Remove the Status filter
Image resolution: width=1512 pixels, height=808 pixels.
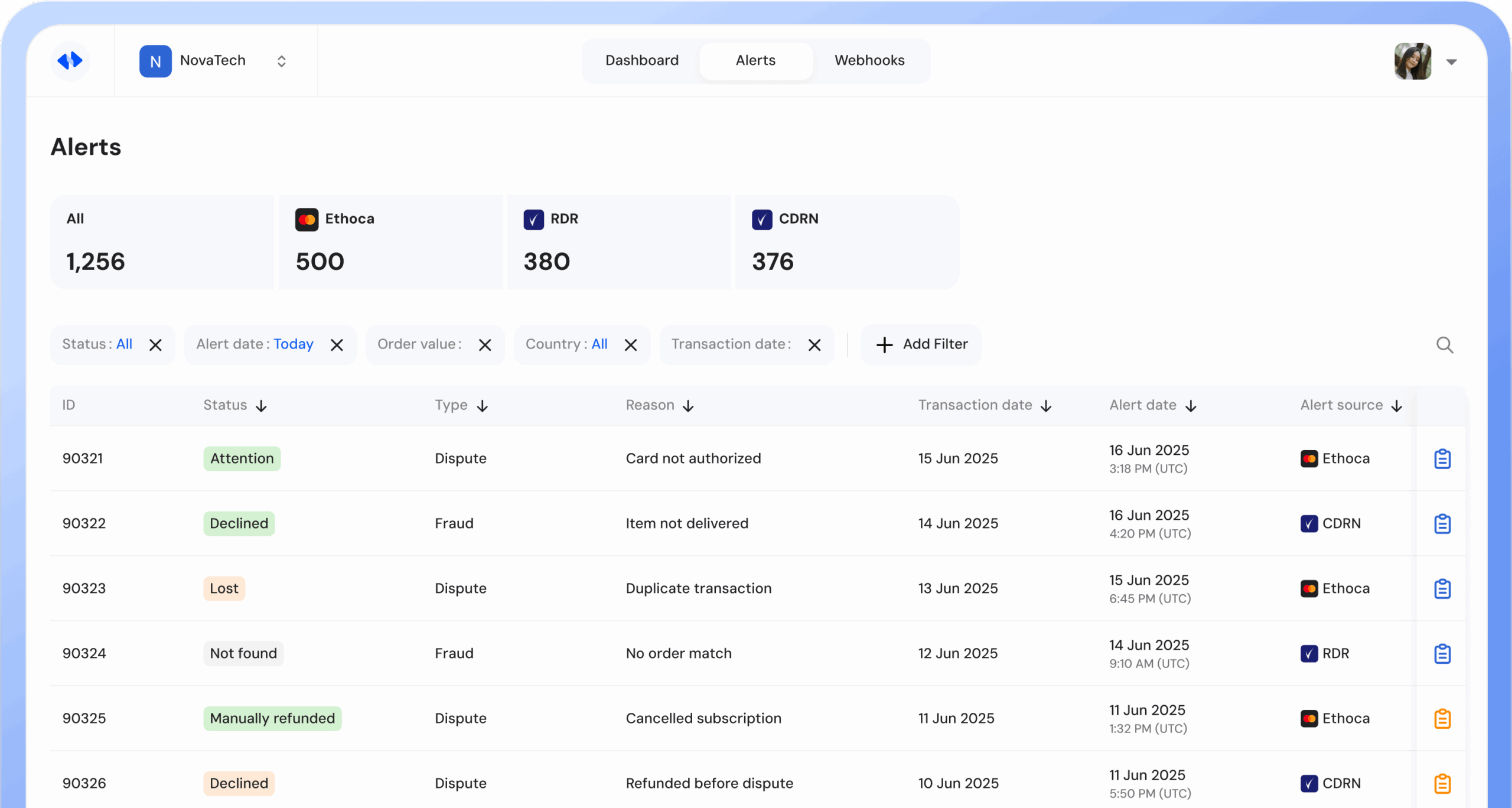tap(155, 345)
